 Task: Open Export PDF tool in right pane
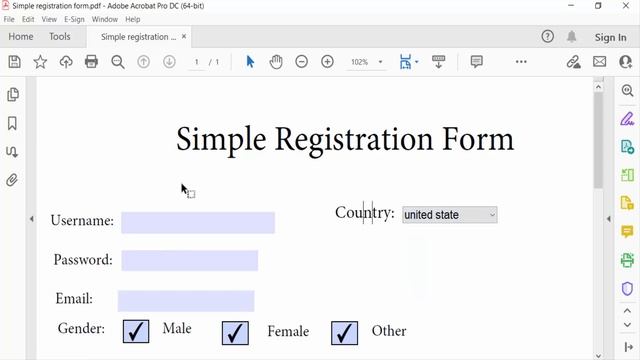[627, 146]
